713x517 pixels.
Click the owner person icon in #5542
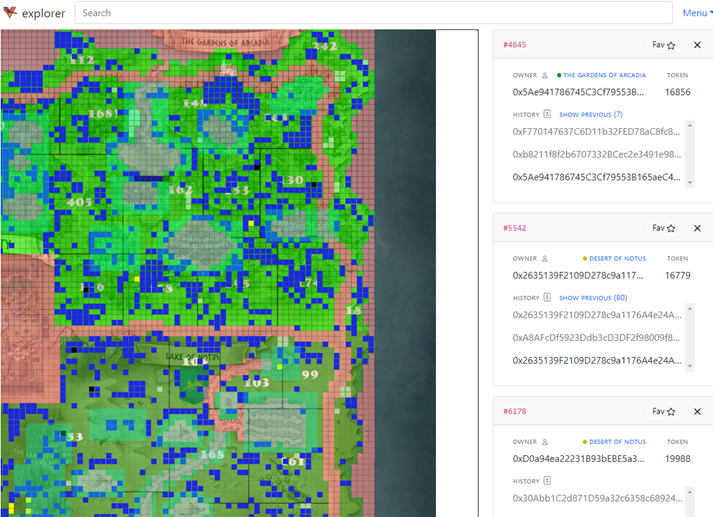point(545,258)
